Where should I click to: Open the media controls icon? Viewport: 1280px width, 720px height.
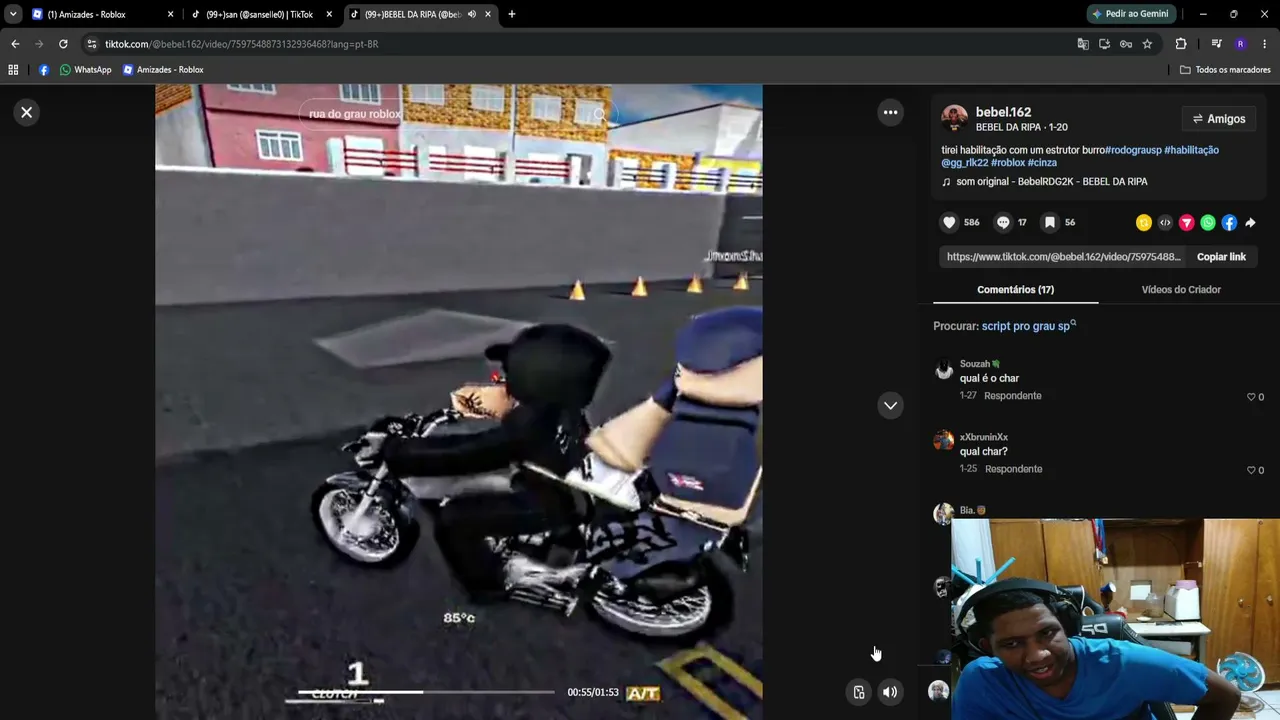click(x=1216, y=44)
